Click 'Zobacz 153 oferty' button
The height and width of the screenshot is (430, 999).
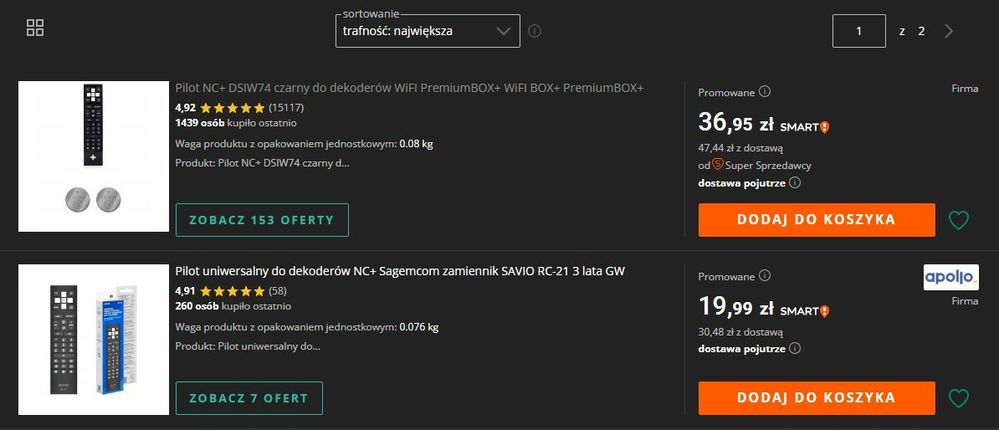[x=262, y=220]
